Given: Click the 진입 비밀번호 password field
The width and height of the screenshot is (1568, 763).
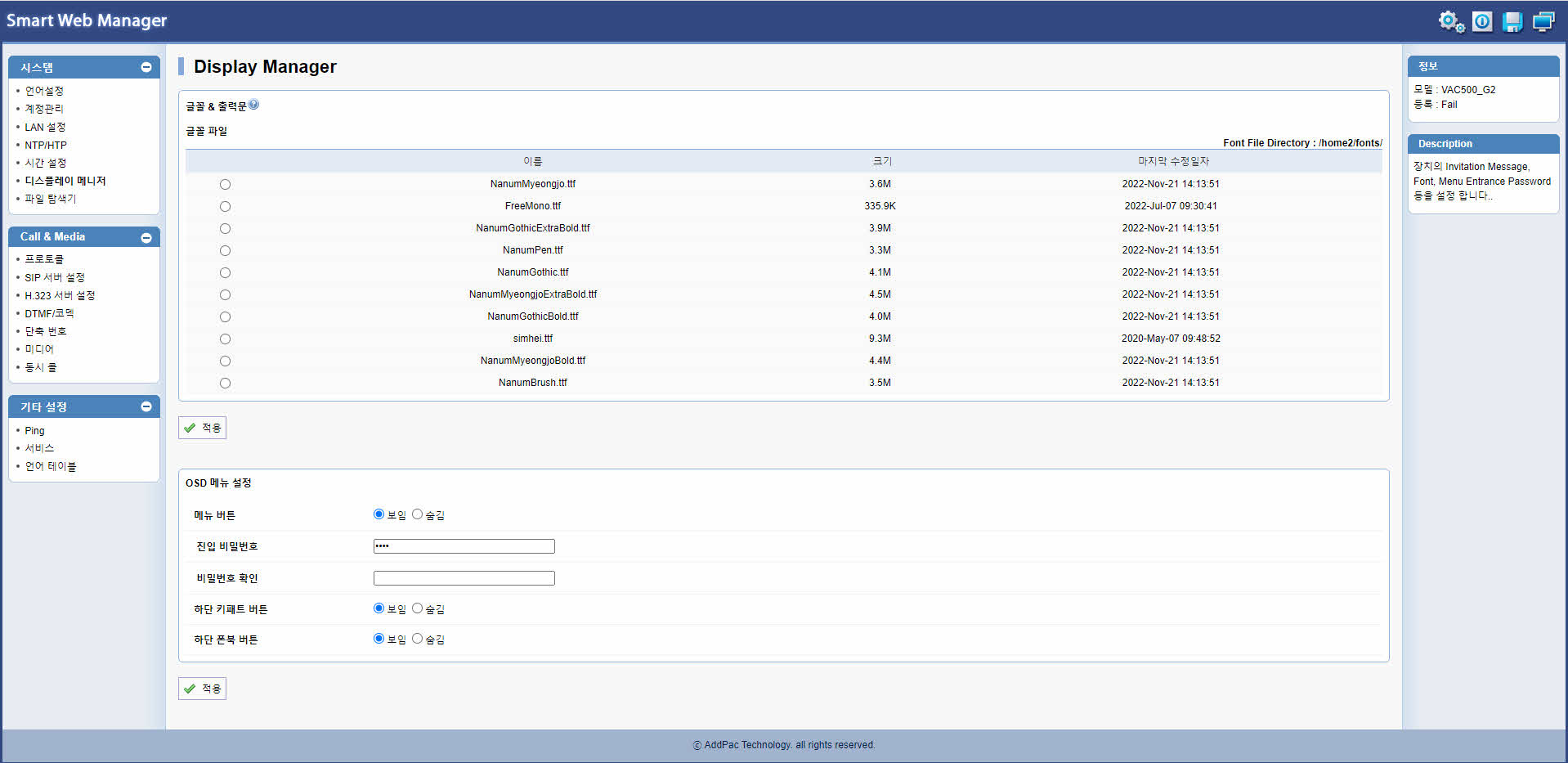Looking at the screenshot, I should point(464,546).
